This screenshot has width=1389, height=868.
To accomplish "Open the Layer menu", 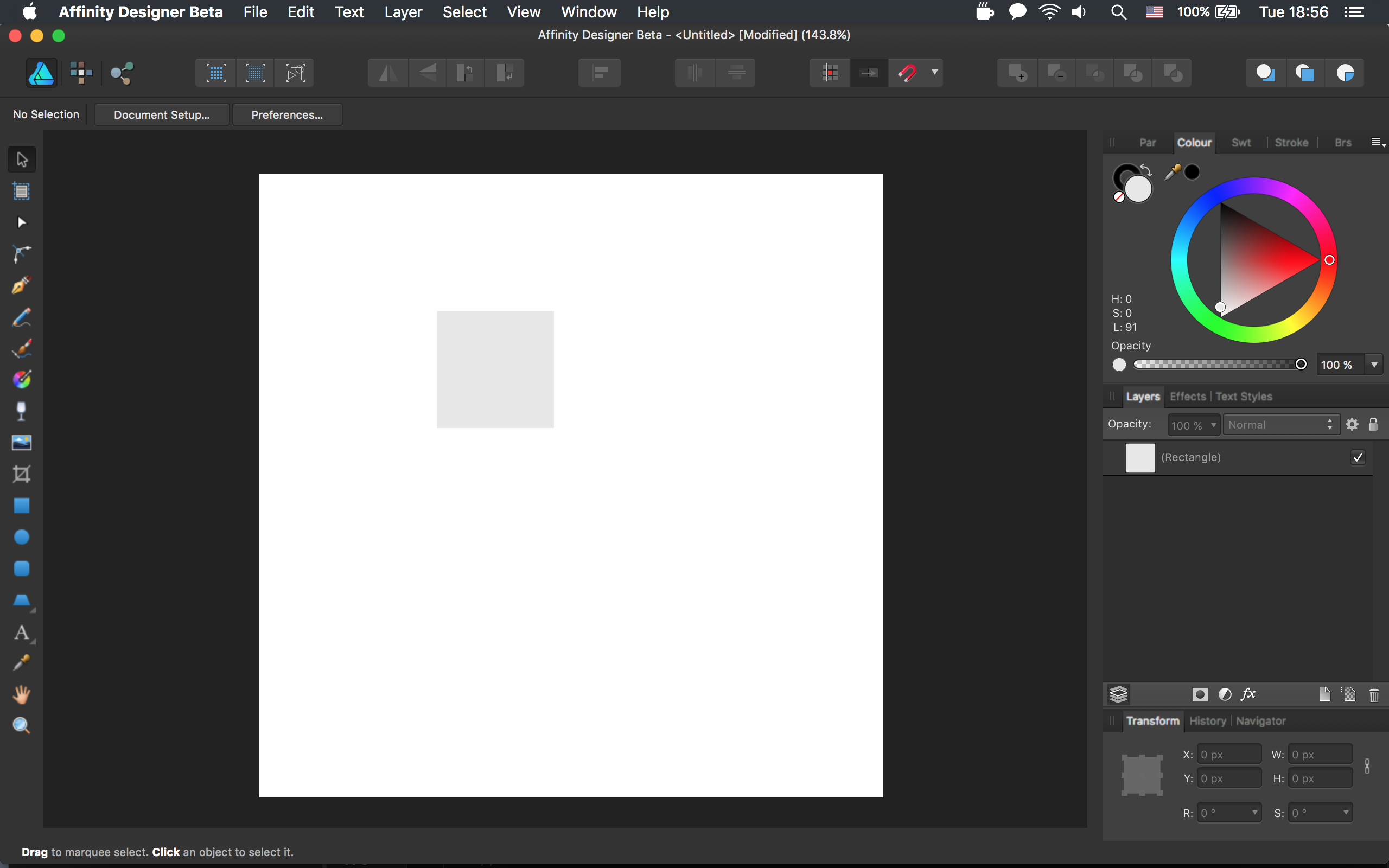I will point(403,12).
